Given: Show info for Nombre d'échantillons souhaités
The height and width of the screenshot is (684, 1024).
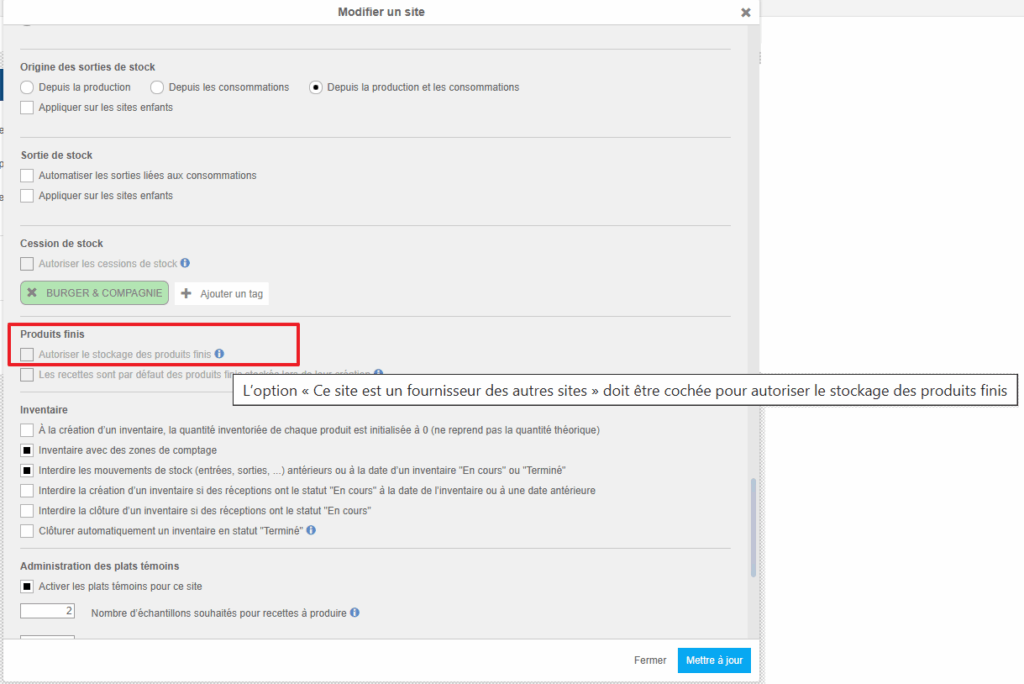Looking at the screenshot, I should 355,612.
